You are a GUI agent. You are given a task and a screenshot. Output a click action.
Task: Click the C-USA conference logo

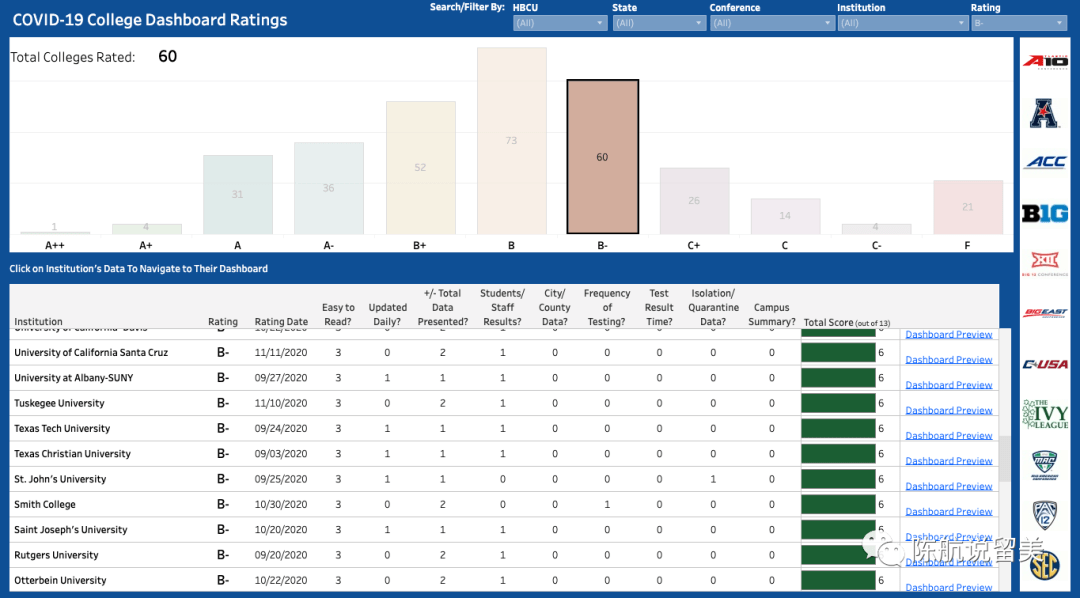(1045, 364)
